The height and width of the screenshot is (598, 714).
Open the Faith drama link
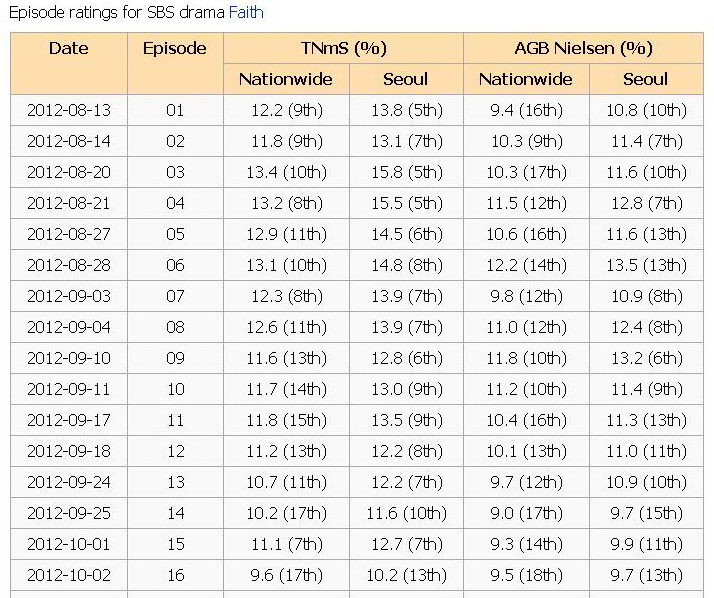(x=246, y=12)
